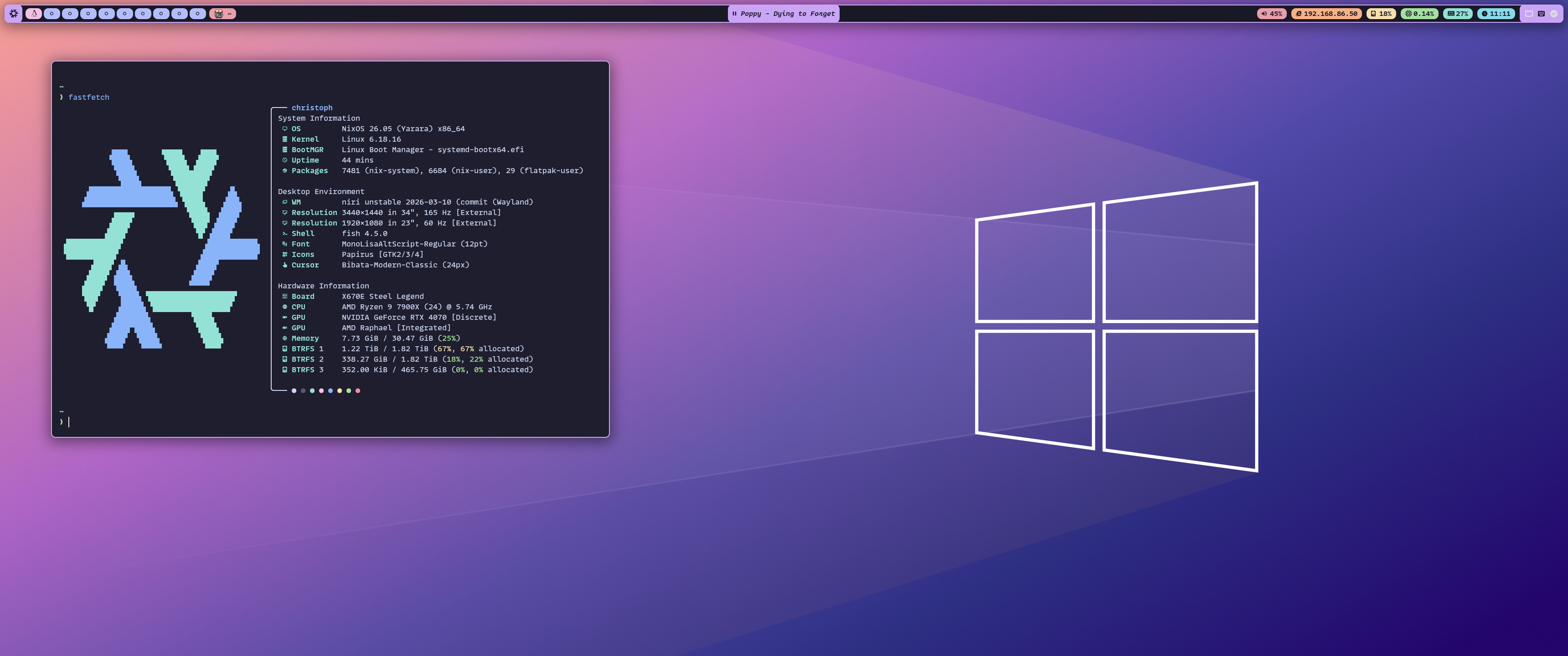Image resolution: width=1568 pixels, height=656 pixels.
Task: Click the NixOS snowflake launcher icon
Action: pos(13,13)
